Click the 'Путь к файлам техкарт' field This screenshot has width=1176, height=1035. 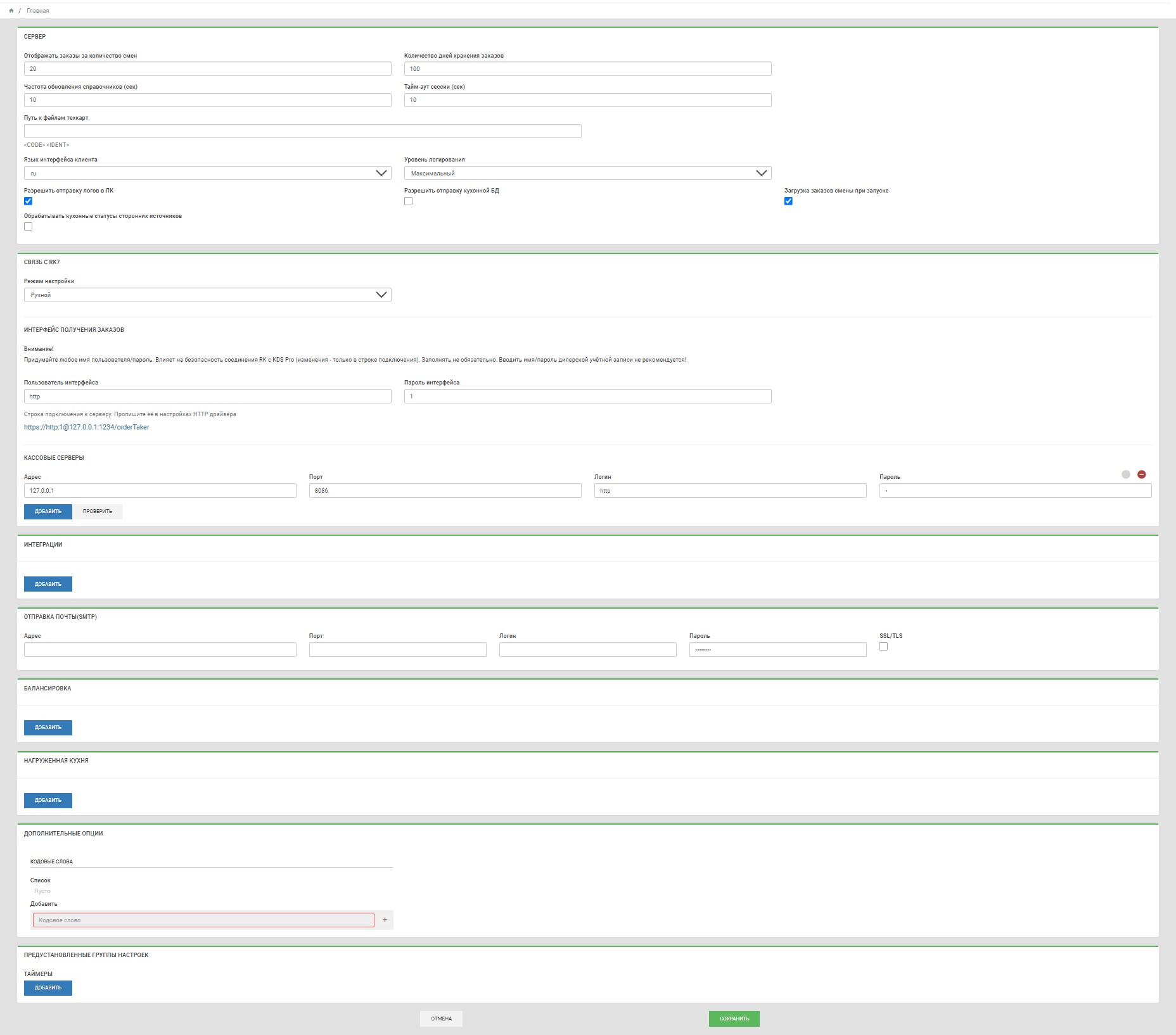[x=302, y=131]
